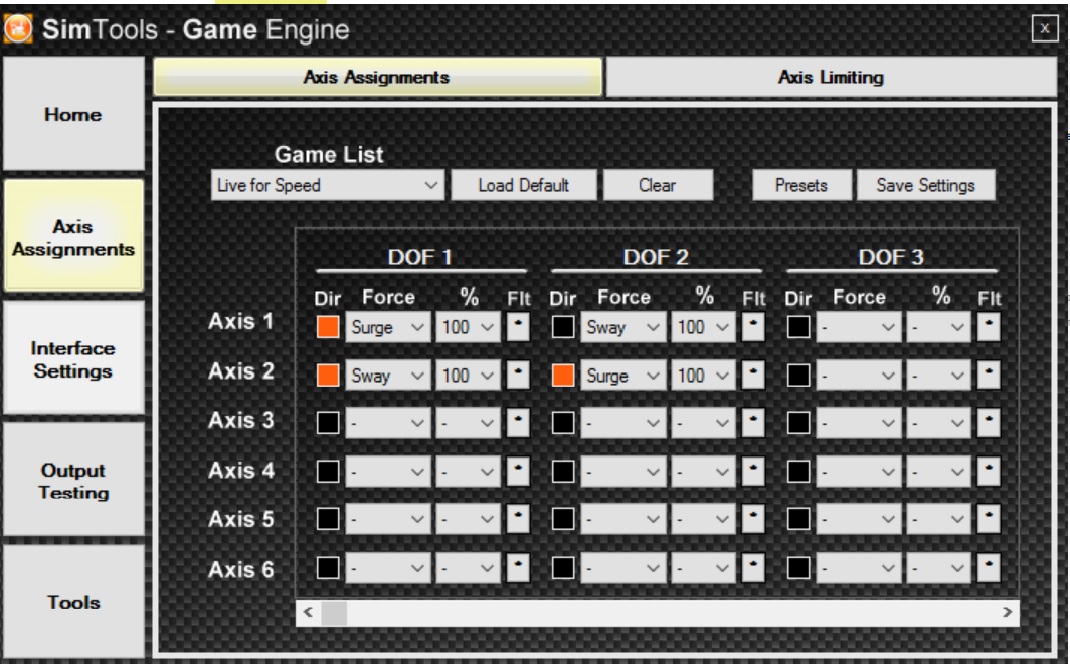The height and width of the screenshot is (664, 1070).
Task: Open Axis 1 DOF 2 filter button
Action: point(753,327)
